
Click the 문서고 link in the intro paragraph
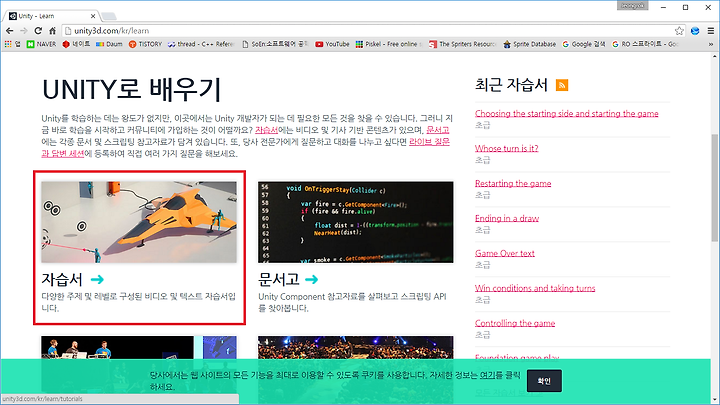point(438,130)
